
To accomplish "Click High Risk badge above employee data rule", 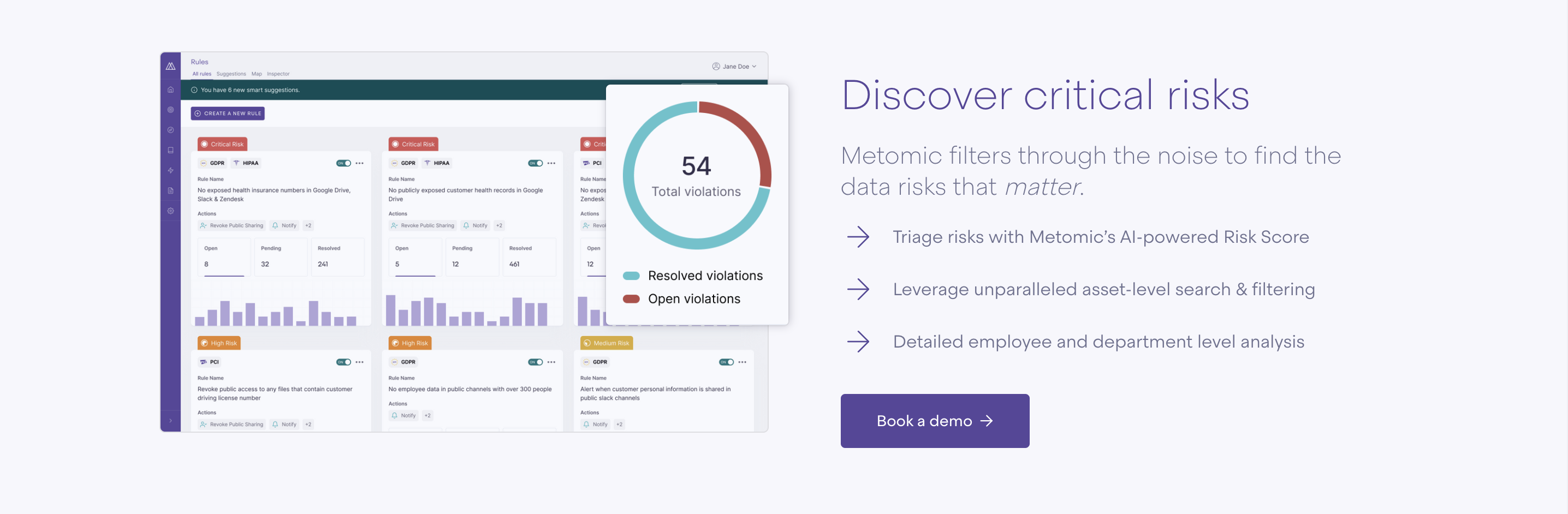I will (x=409, y=343).
